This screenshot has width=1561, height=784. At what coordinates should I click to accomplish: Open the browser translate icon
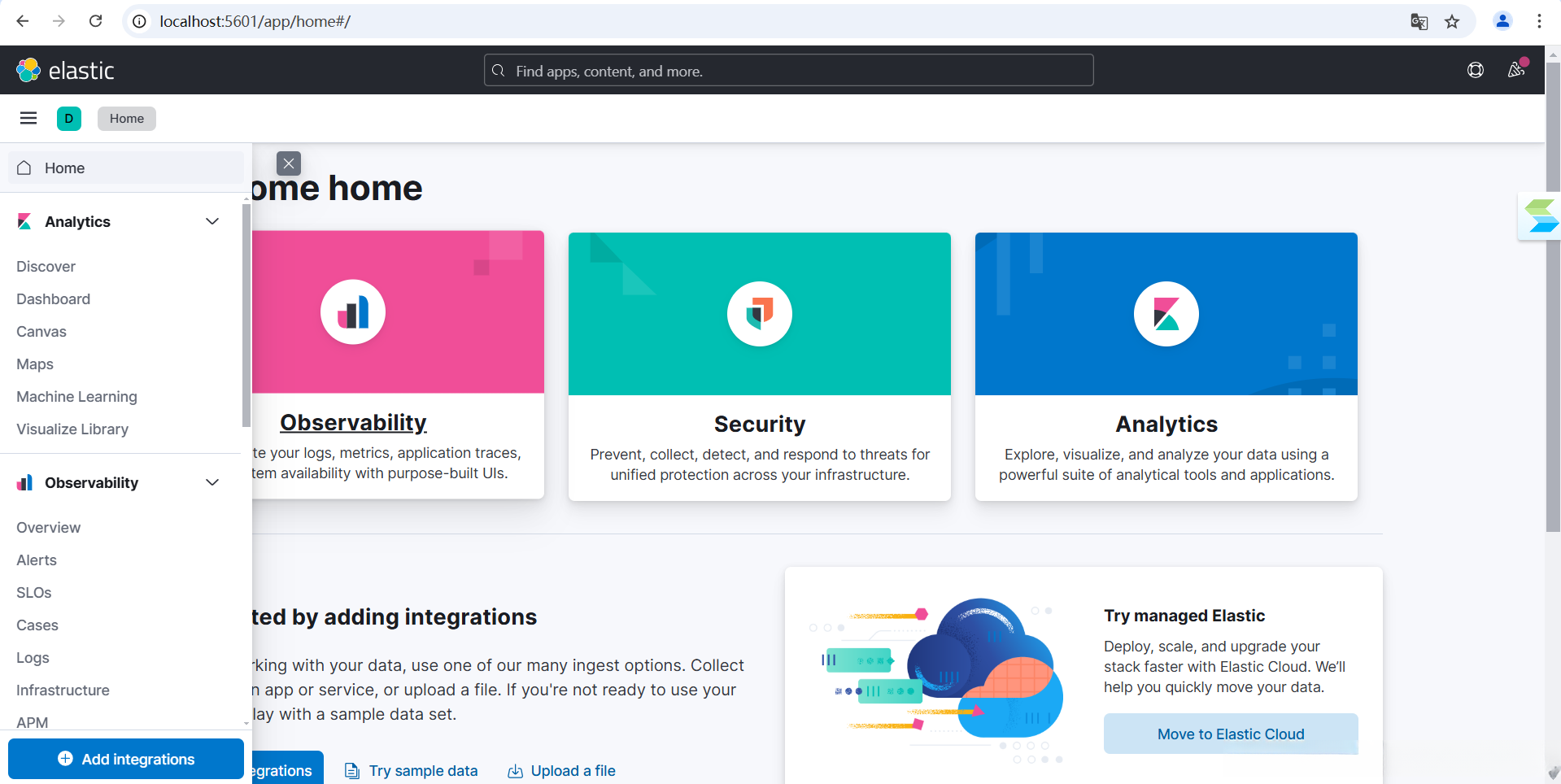point(1419,22)
